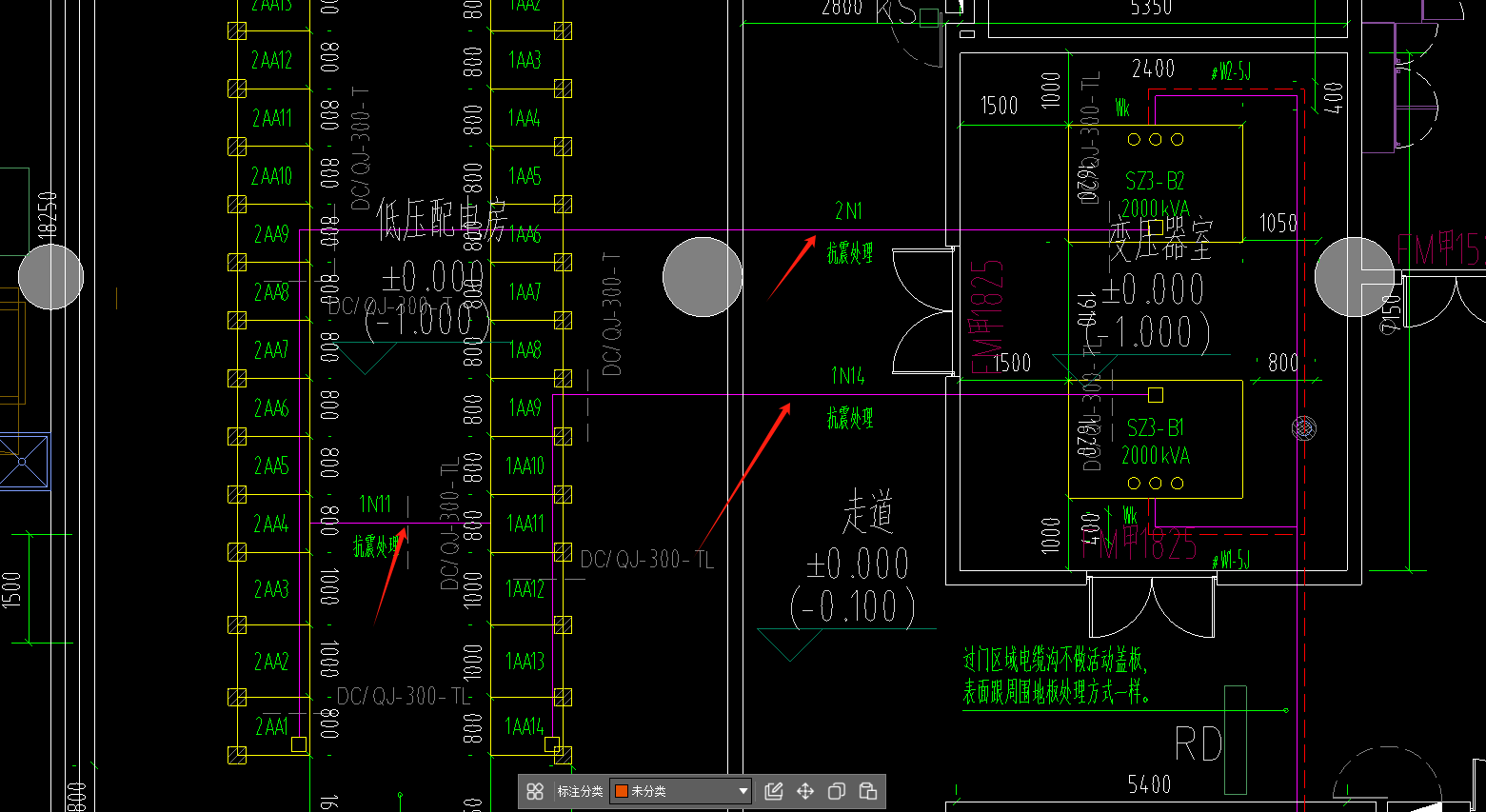1486x812 pixels.
Task: Click cabinet label 2AA7
Action: pos(271,350)
